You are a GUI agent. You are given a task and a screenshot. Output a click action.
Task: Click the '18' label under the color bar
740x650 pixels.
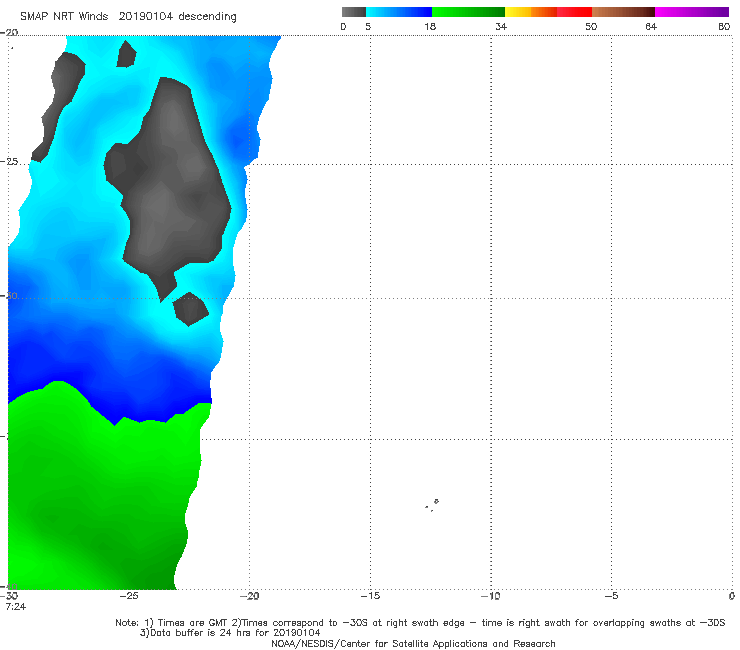pyautogui.click(x=430, y=26)
